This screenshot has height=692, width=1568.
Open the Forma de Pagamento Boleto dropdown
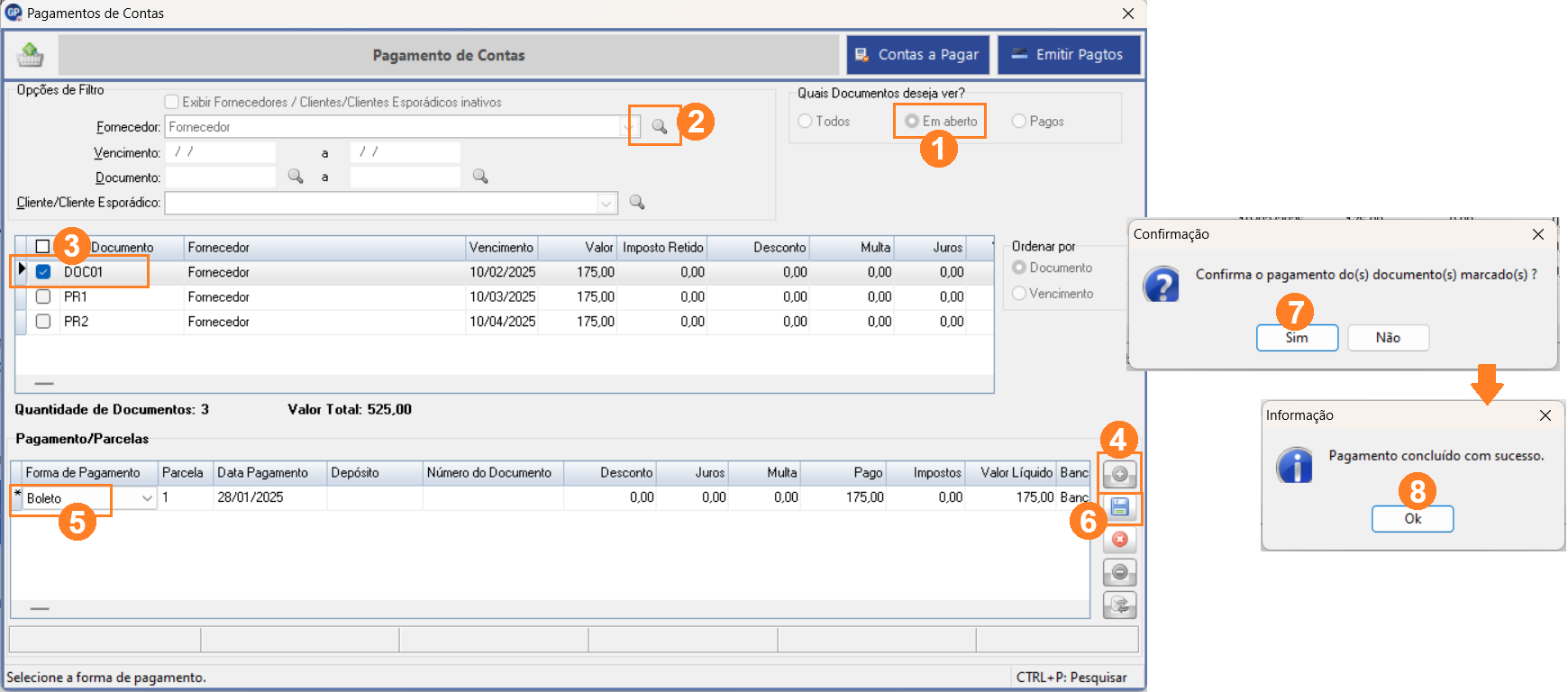[x=147, y=497]
